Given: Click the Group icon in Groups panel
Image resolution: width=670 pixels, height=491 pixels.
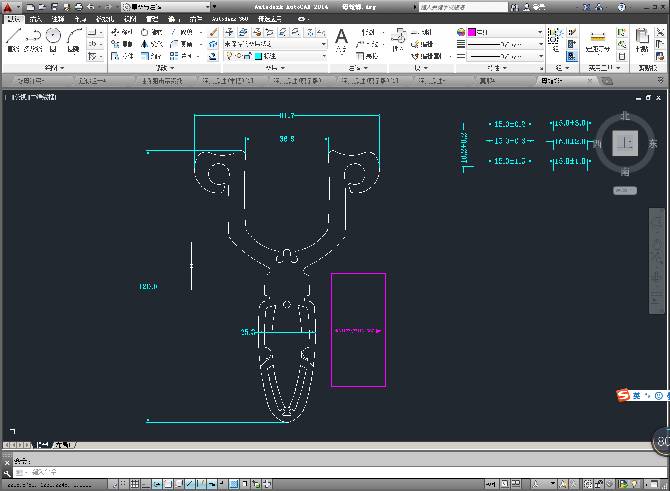Looking at the screenshot, I should (555, 39).
